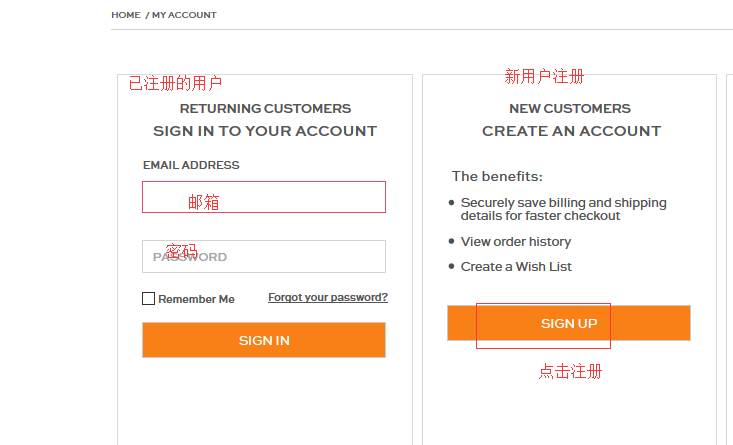733x445 pixels.
Task: Click the 'Create a Wish List' bullet
Action: click(x=516, y=266)
